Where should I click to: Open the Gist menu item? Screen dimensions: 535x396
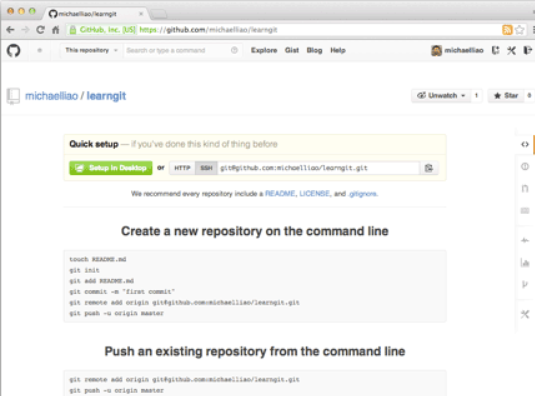coord(292,50)
